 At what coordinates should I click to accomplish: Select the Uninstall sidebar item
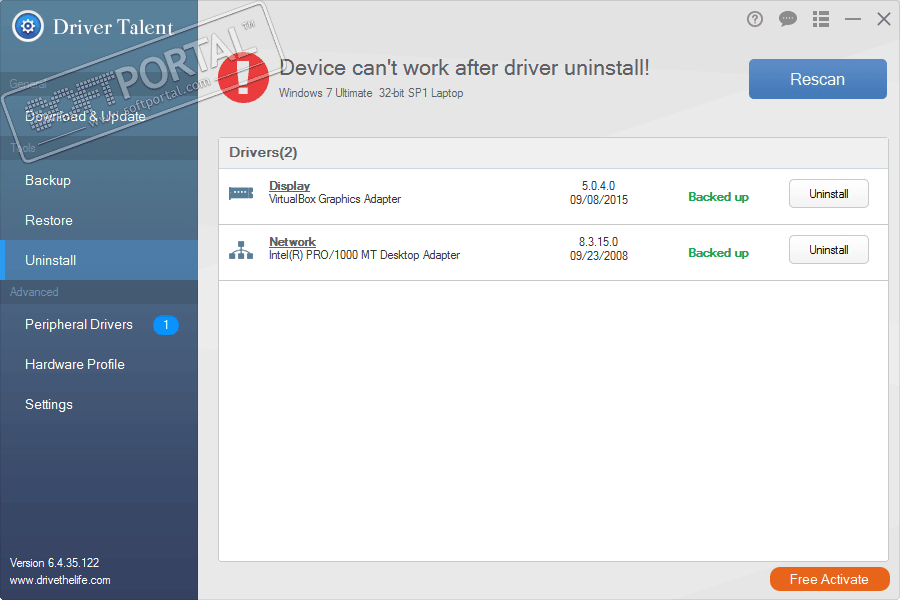pyautogui.click(x=99, y=260)
